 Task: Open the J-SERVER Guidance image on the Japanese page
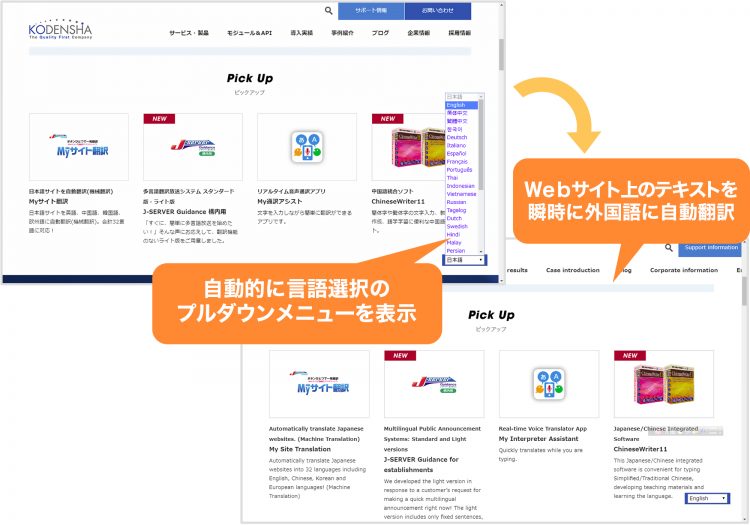tap(193, 147)
